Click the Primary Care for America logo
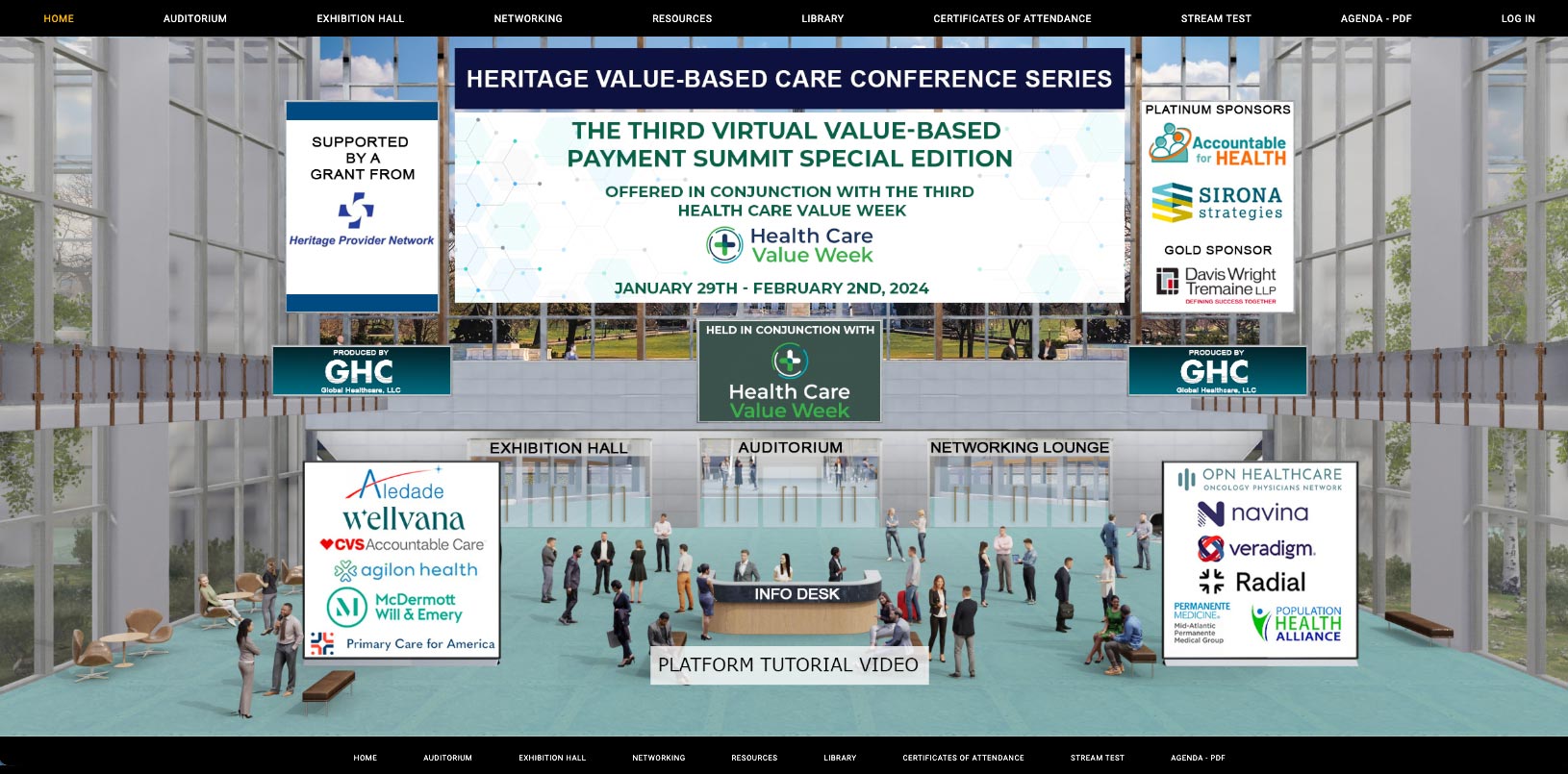 402,643
